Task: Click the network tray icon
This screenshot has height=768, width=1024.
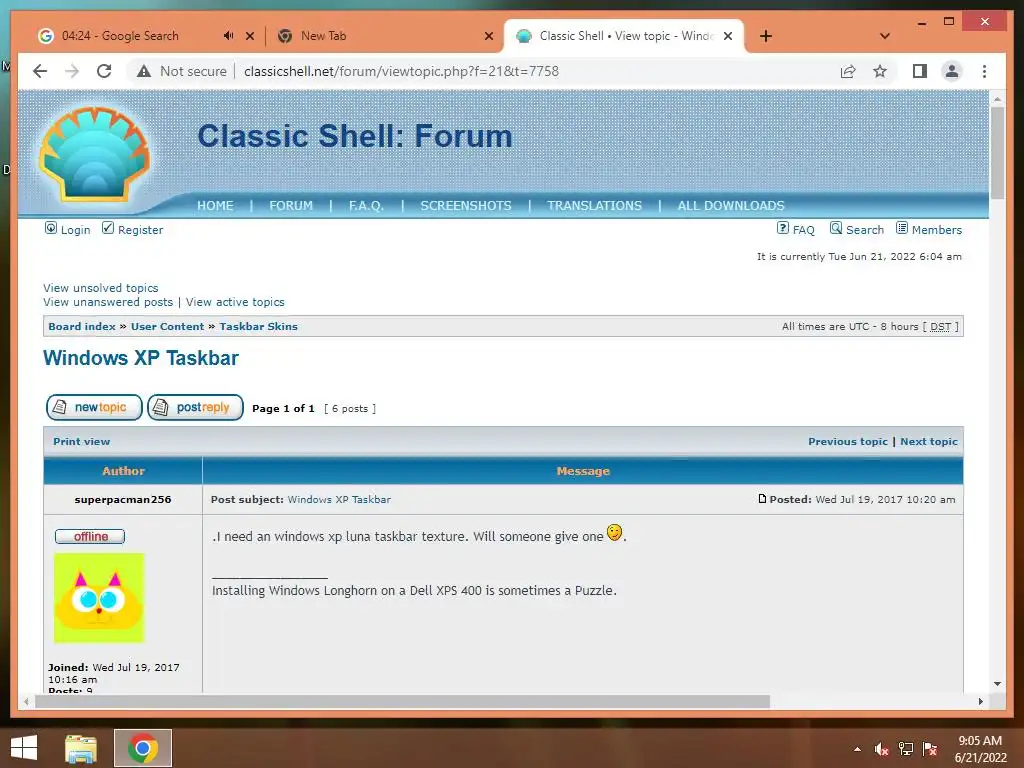Action: coord(906,749)
